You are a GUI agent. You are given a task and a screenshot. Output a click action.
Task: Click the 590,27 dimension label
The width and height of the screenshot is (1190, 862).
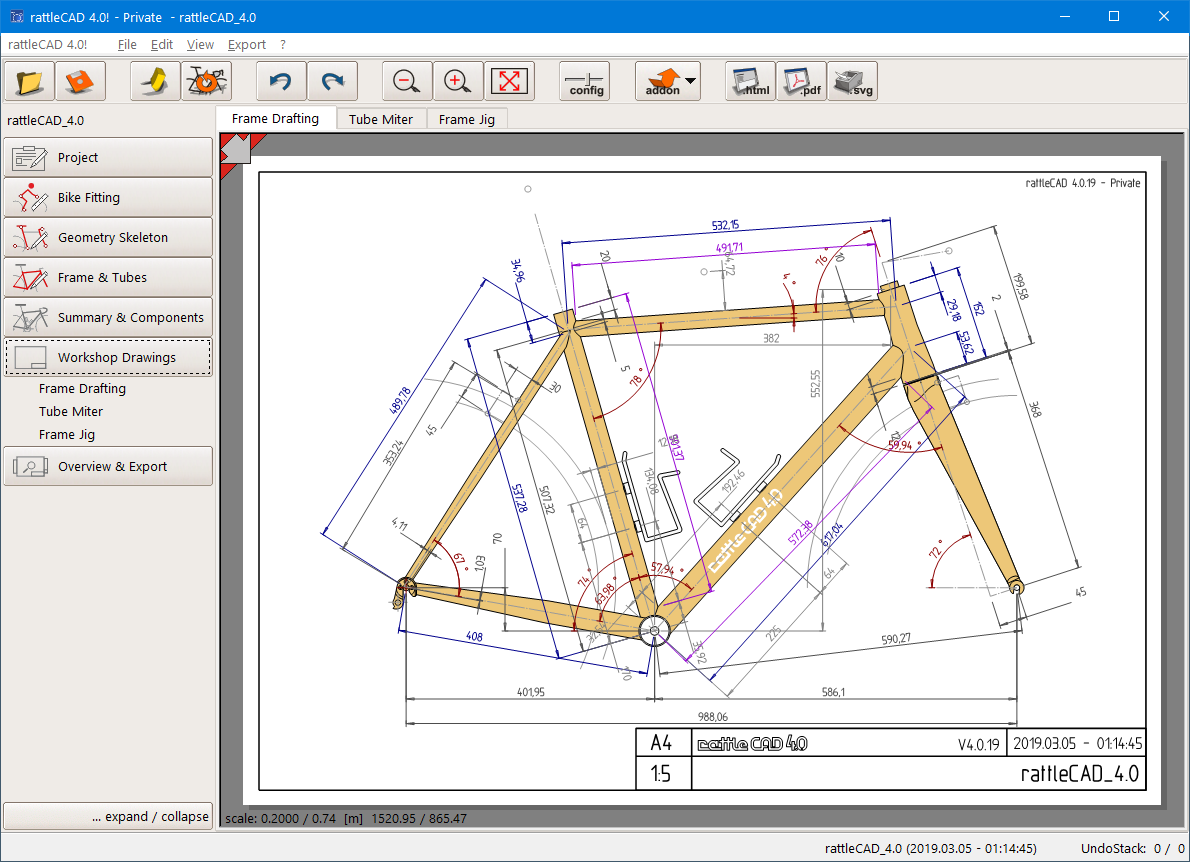point(896,639)
